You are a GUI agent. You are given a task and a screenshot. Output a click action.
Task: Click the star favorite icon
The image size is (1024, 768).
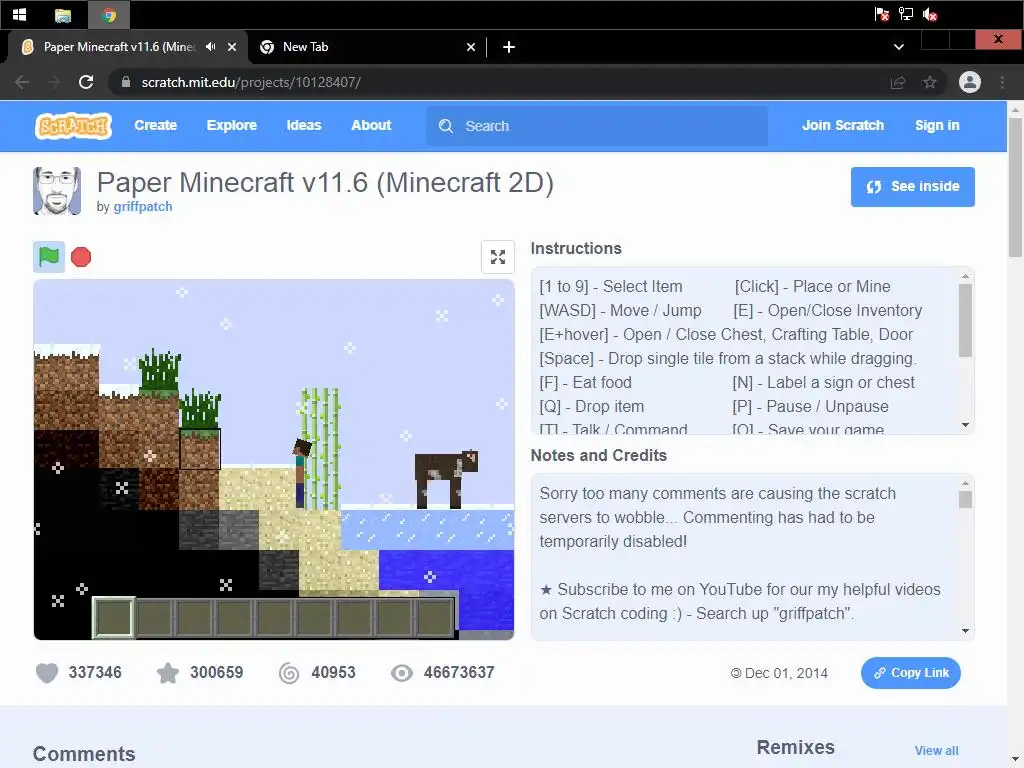coord(168,673)
